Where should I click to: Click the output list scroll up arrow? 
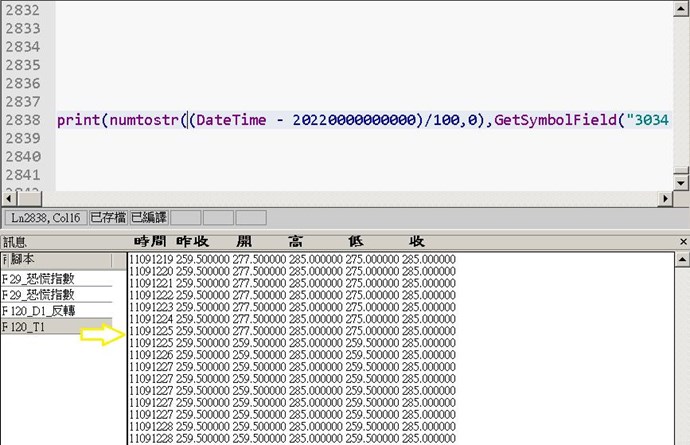(682, 260)
